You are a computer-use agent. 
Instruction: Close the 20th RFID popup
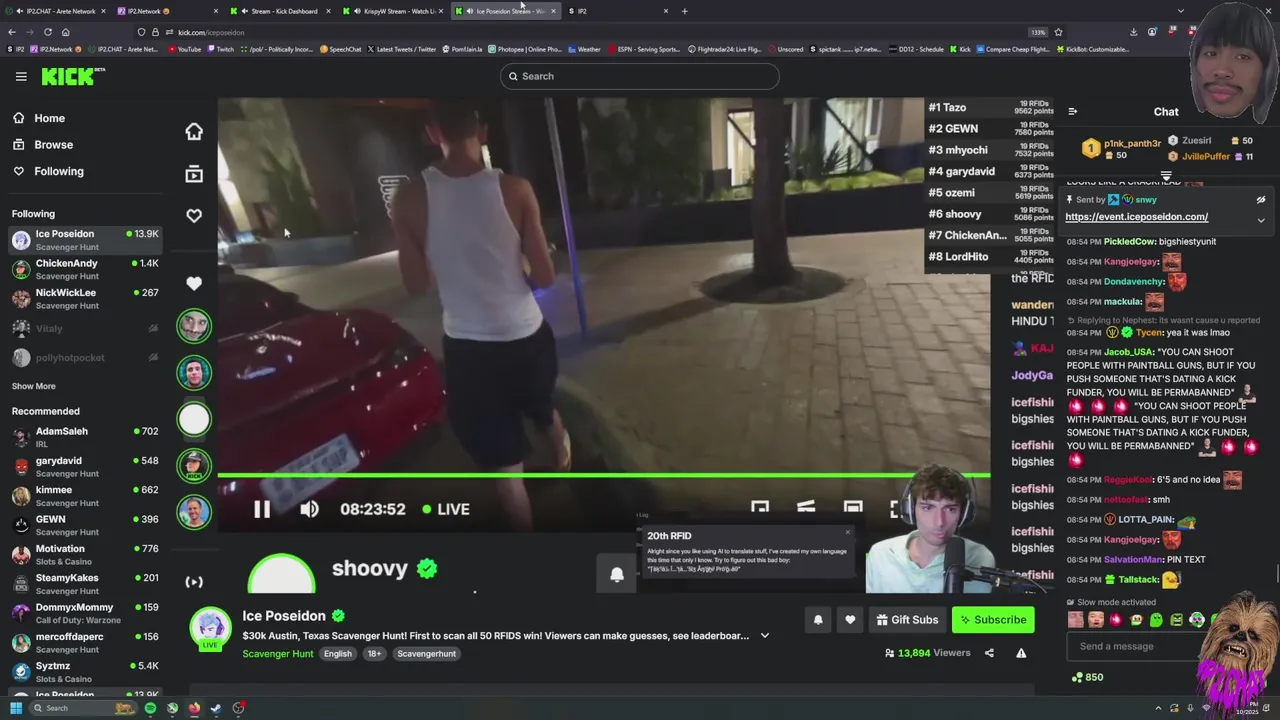[x=848, y=532]
